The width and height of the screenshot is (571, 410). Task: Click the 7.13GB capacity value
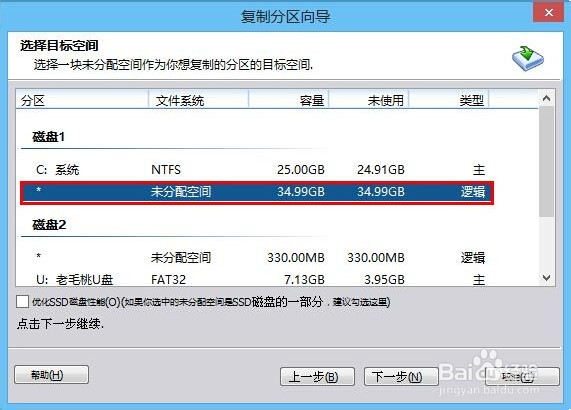coord(304,280)
